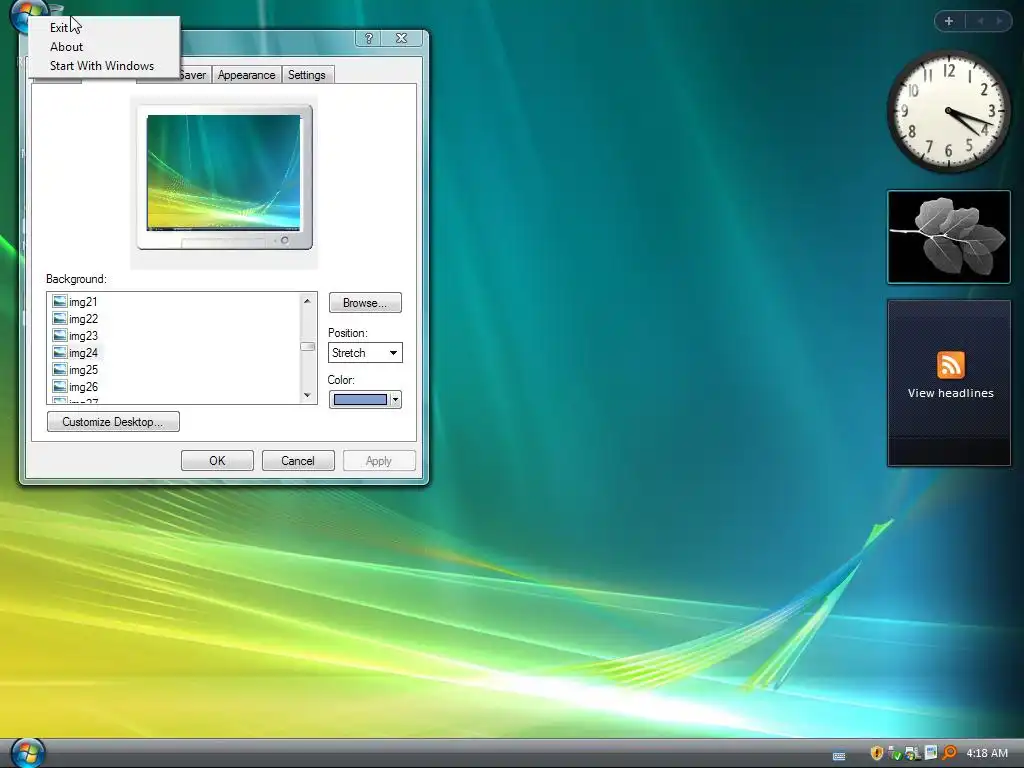Close the Display Properties dialog

coord(402,39)
